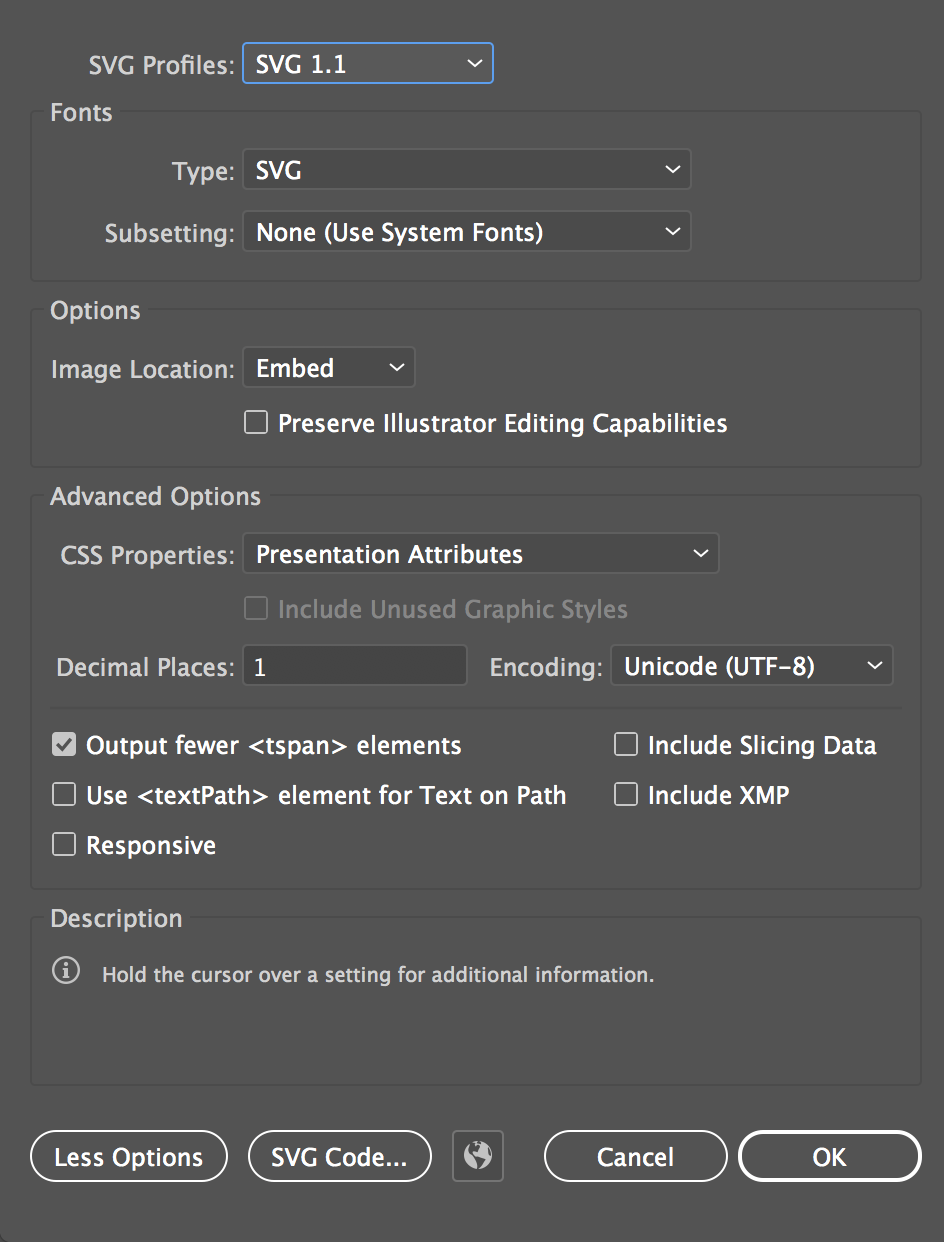Click the info icon in Description section
Image resolution: width=944 pixels, height=1242 pixels.
click(x=66, y=971)
